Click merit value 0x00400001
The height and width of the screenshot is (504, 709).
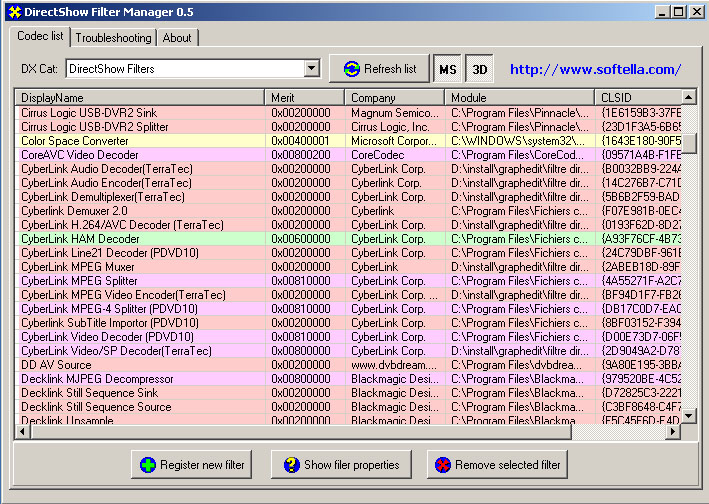coord(301,141)
